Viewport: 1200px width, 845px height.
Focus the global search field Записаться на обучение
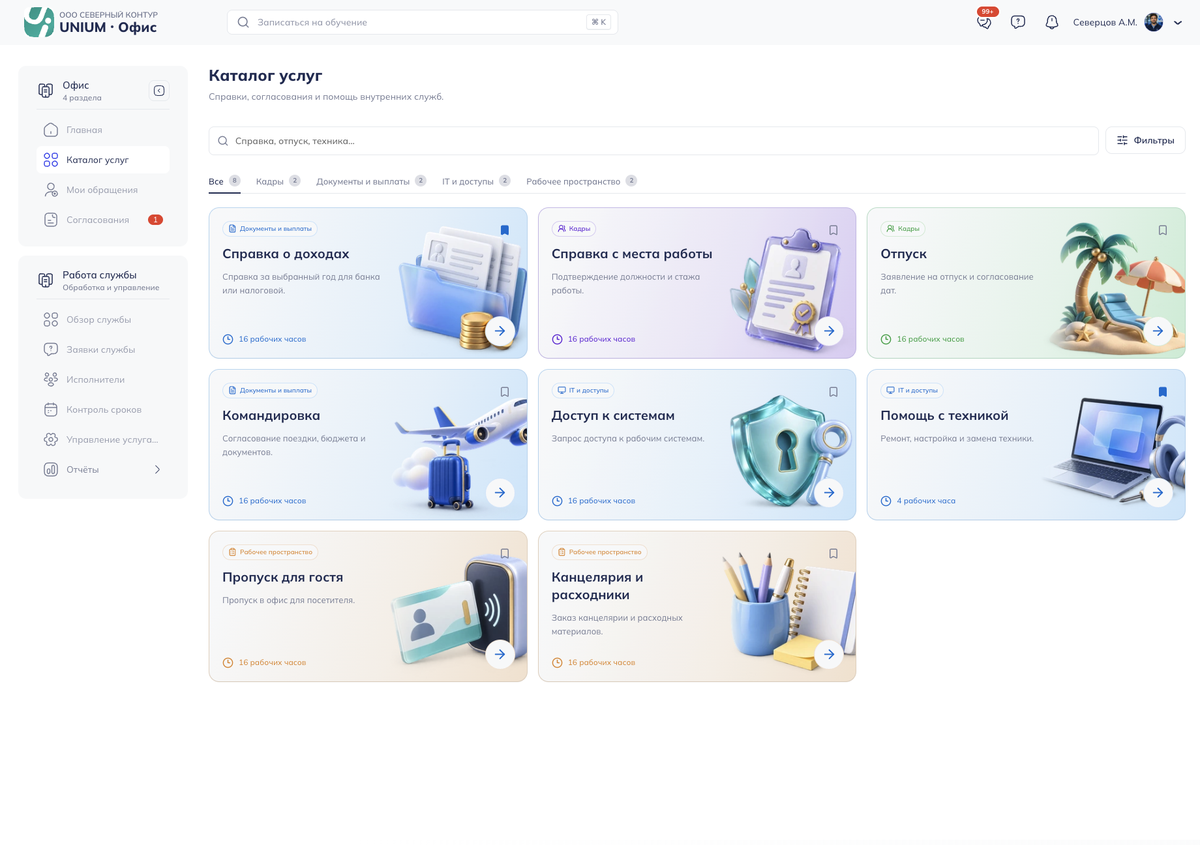(422, 22)
